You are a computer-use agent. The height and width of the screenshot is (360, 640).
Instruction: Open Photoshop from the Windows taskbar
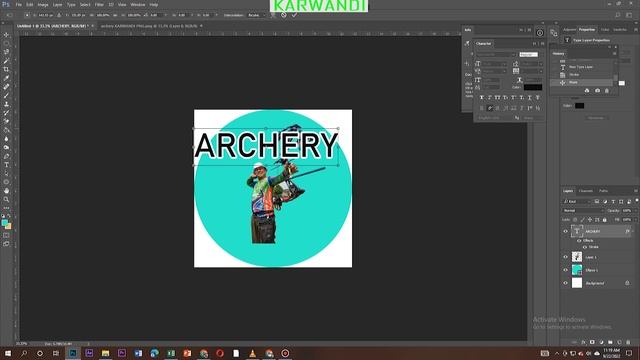tap(73, 353)
